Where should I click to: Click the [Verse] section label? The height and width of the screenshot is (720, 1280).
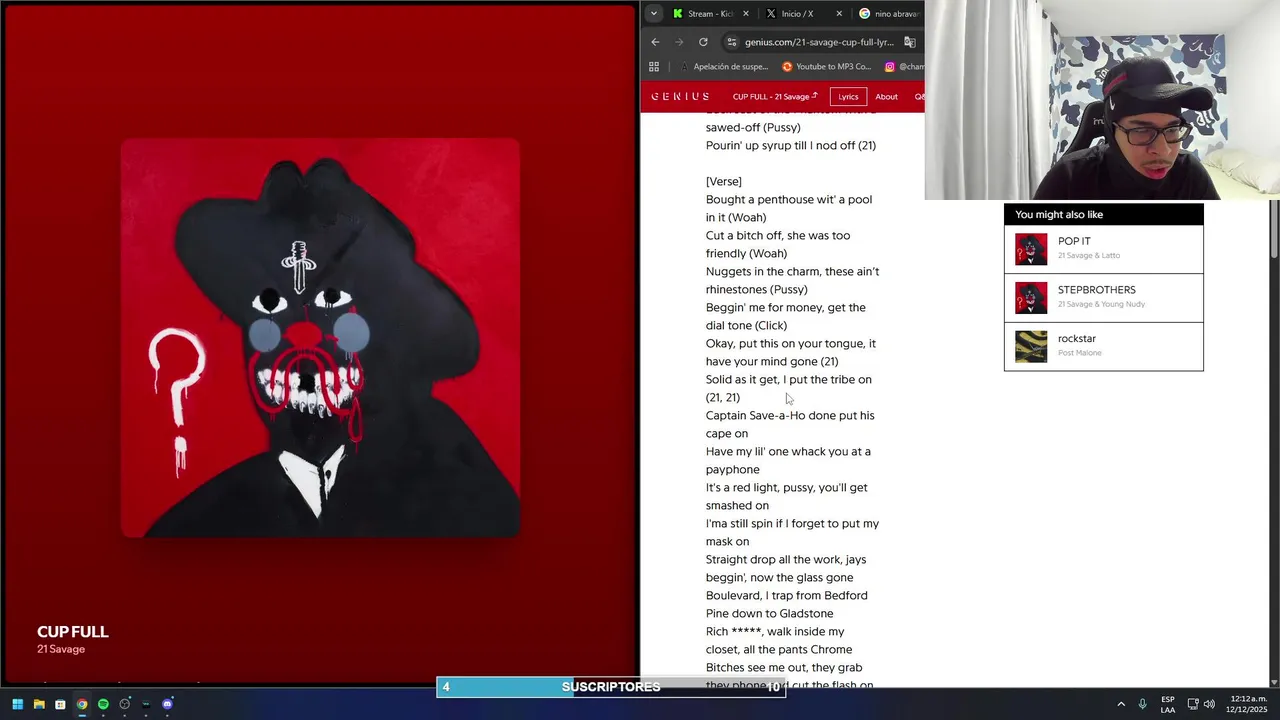pyautogui.click(x=724, y=181)
